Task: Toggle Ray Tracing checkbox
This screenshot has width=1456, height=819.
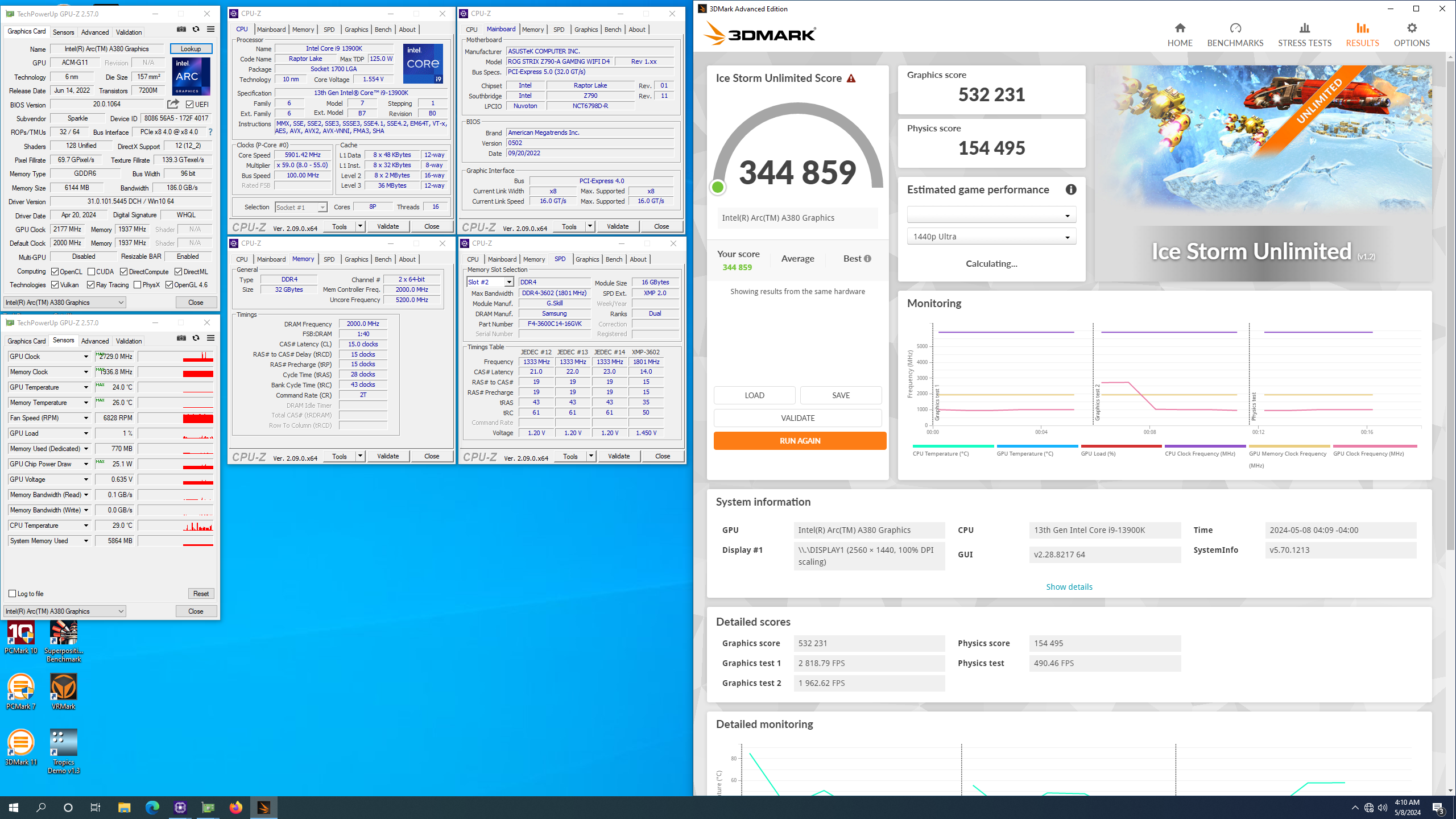Action: [90, 285]
